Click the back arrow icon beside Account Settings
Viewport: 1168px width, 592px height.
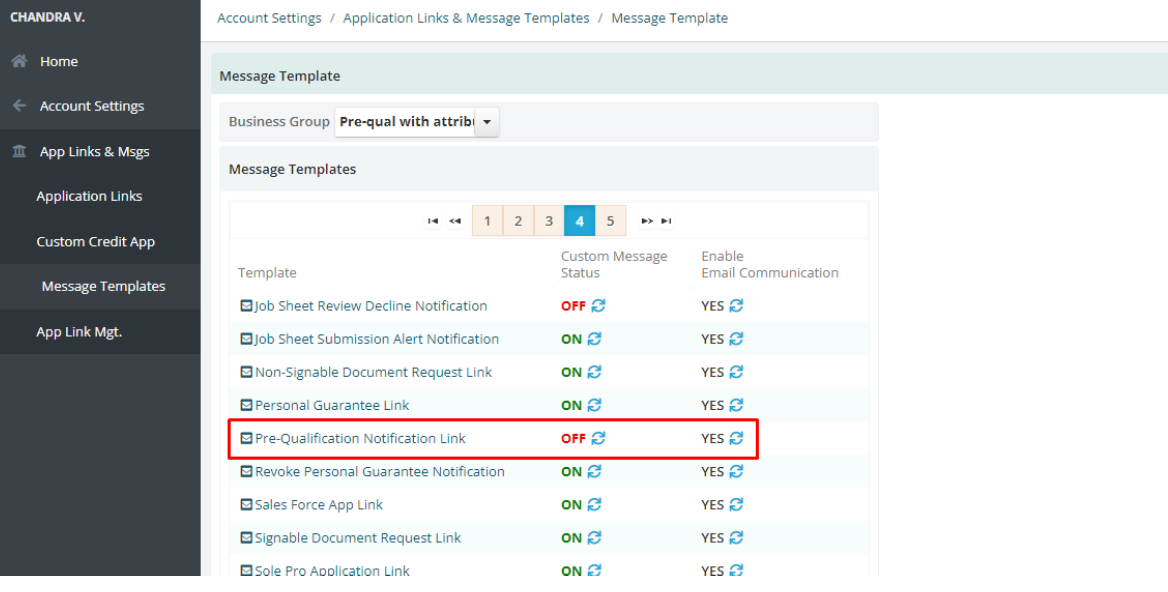(x=19, y=106)
